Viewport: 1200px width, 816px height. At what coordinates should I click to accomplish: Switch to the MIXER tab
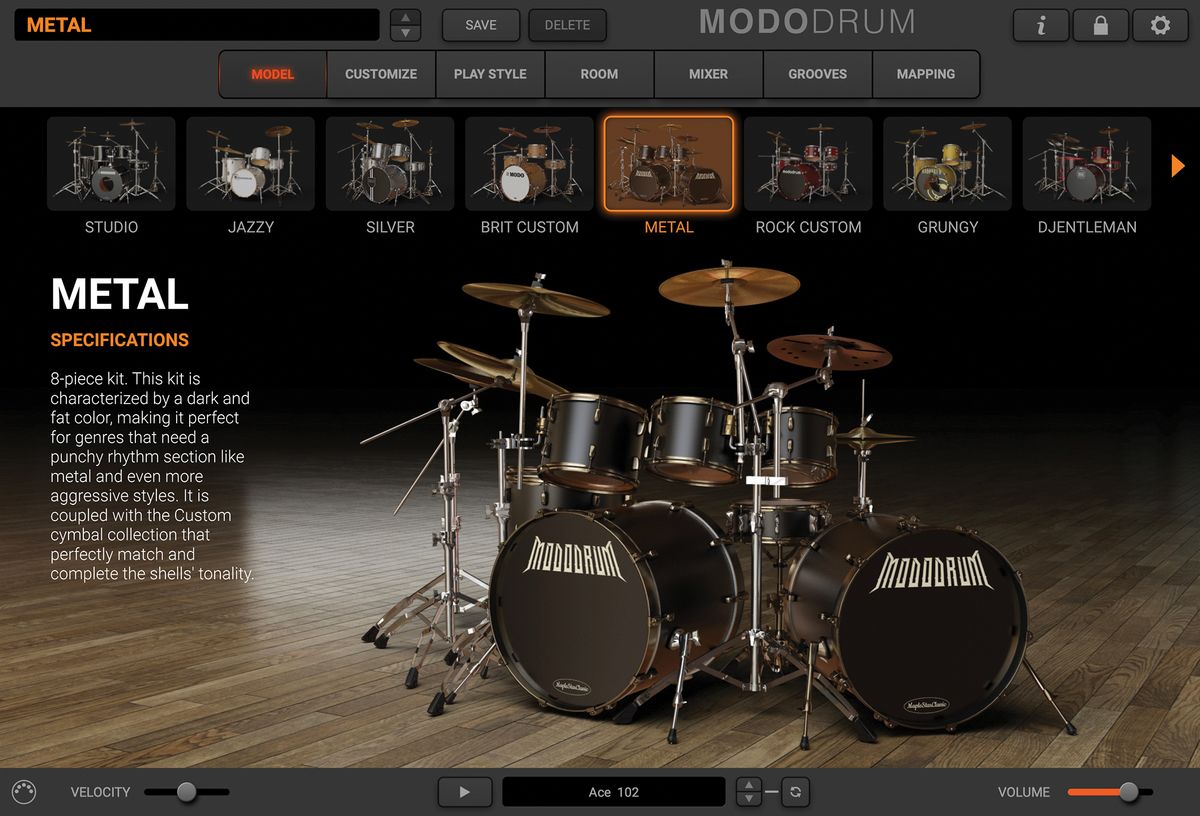709,73
